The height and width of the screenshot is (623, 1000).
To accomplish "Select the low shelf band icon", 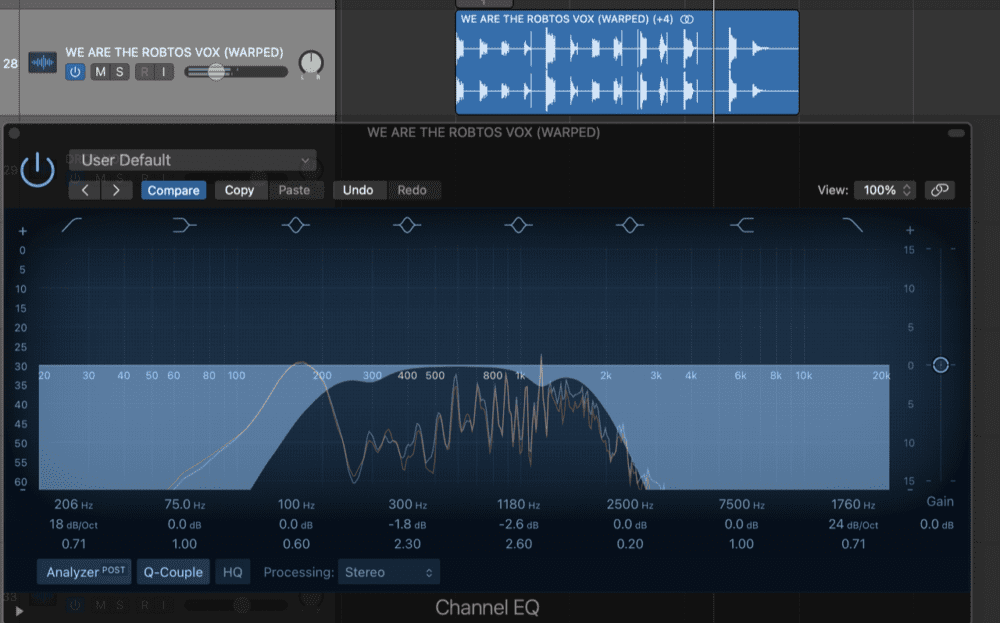I will tap(184, 226).
